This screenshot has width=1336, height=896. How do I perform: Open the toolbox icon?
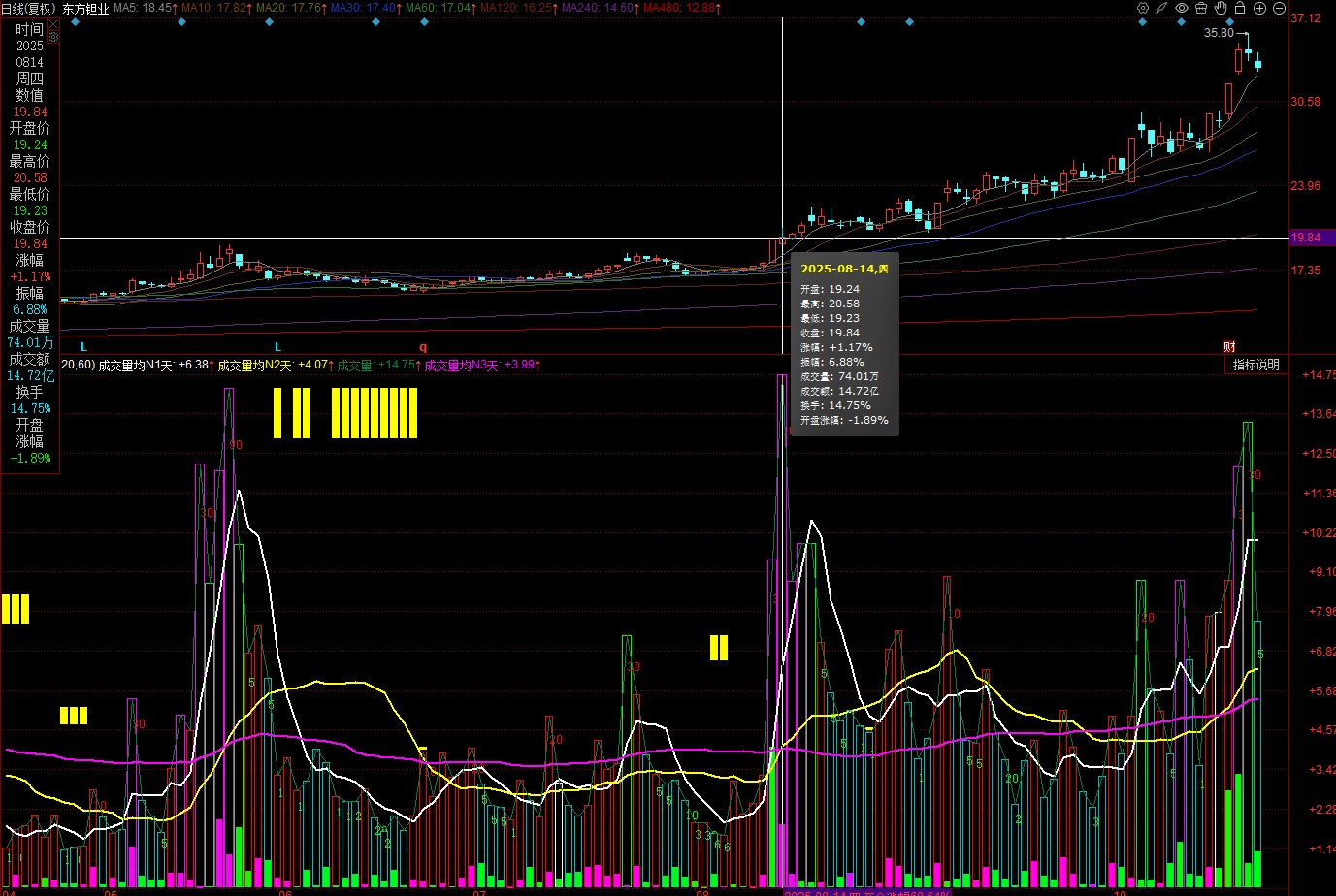1201,8
